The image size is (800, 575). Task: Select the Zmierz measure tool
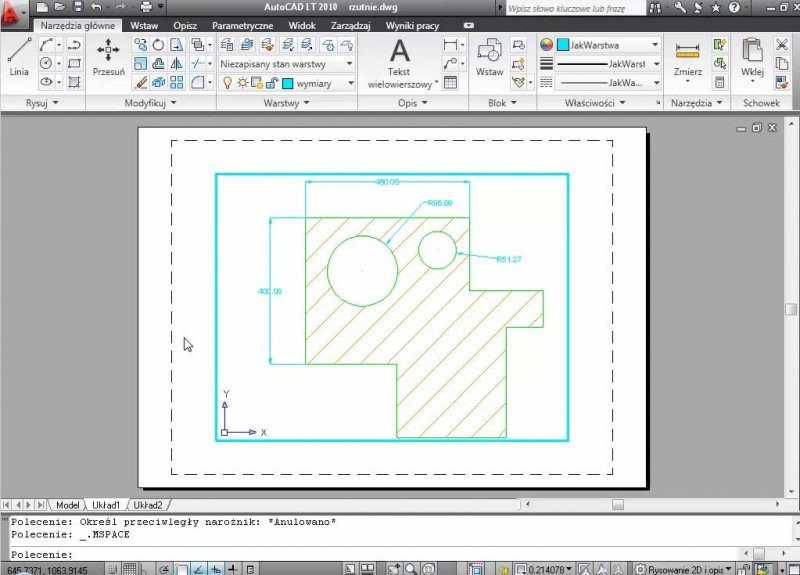tap(687, 56)
